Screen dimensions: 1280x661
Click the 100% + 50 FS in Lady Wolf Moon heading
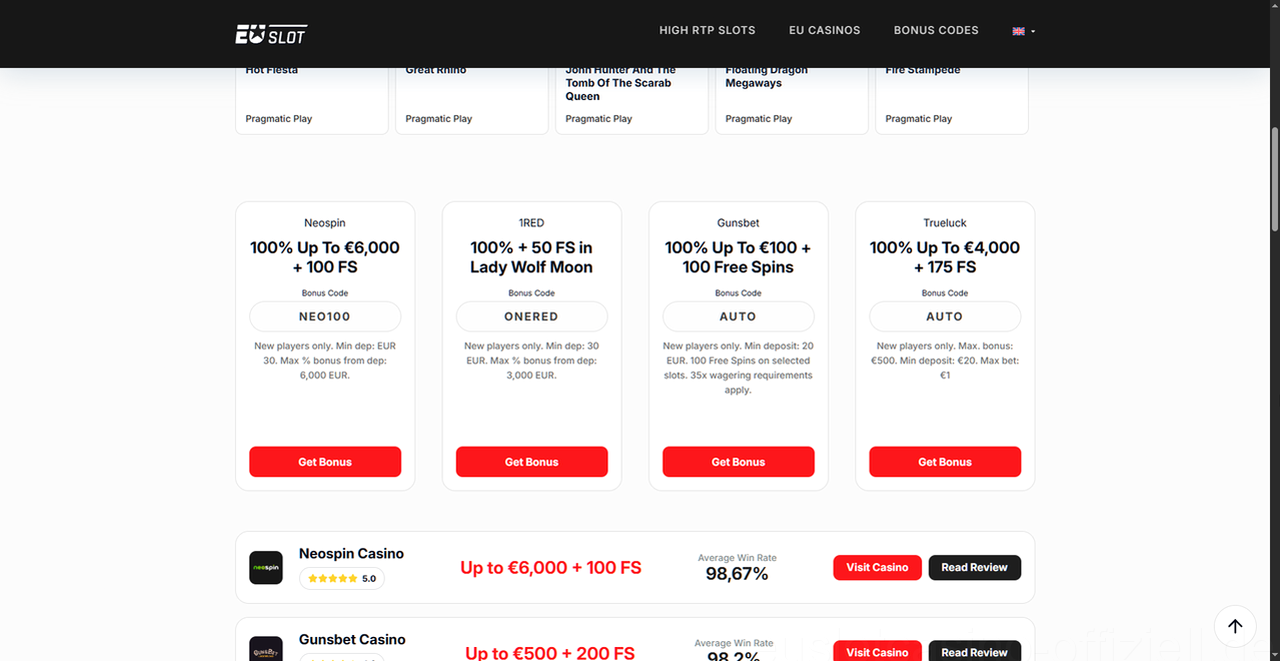pyautogui.click(x=532, y=257)
